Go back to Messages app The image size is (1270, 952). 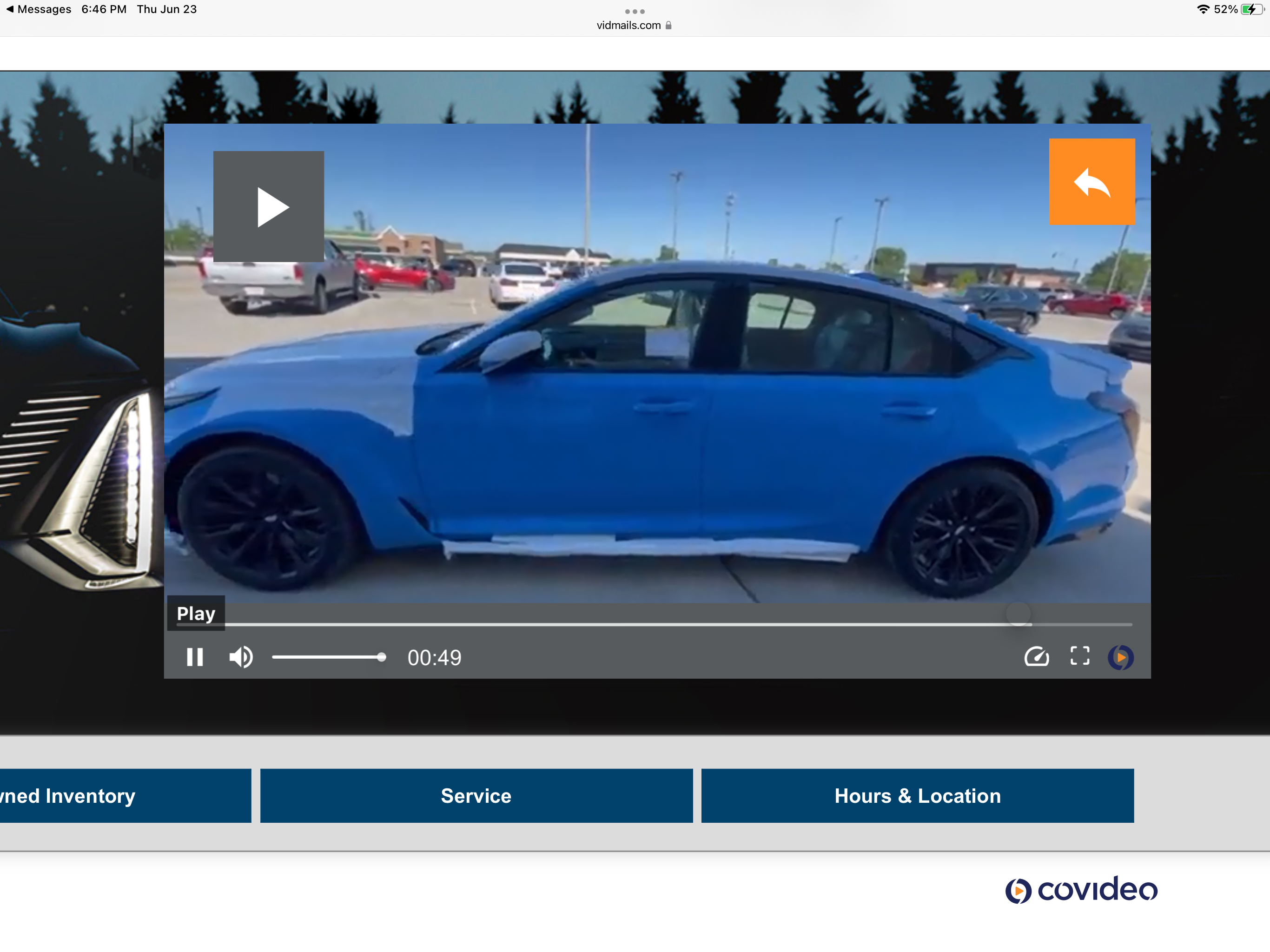click(38, 9)
